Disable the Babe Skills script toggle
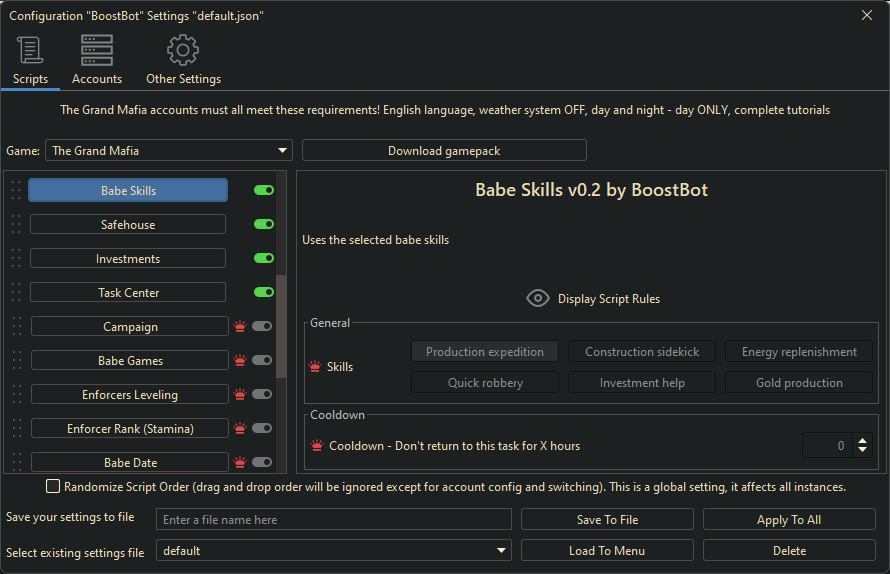This screenshot has height=574, width=890. [264, 190]
